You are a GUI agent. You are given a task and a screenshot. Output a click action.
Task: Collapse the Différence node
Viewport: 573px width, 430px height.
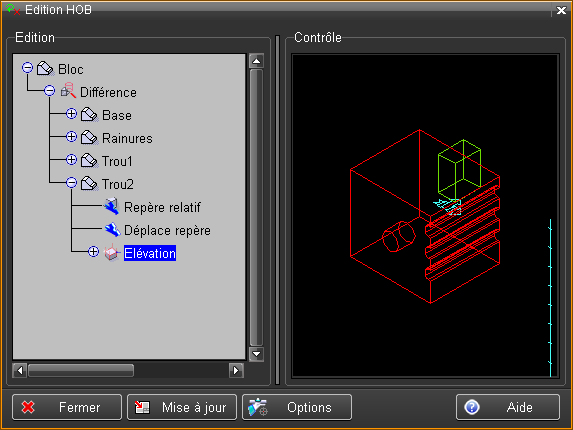pos(50,91)
